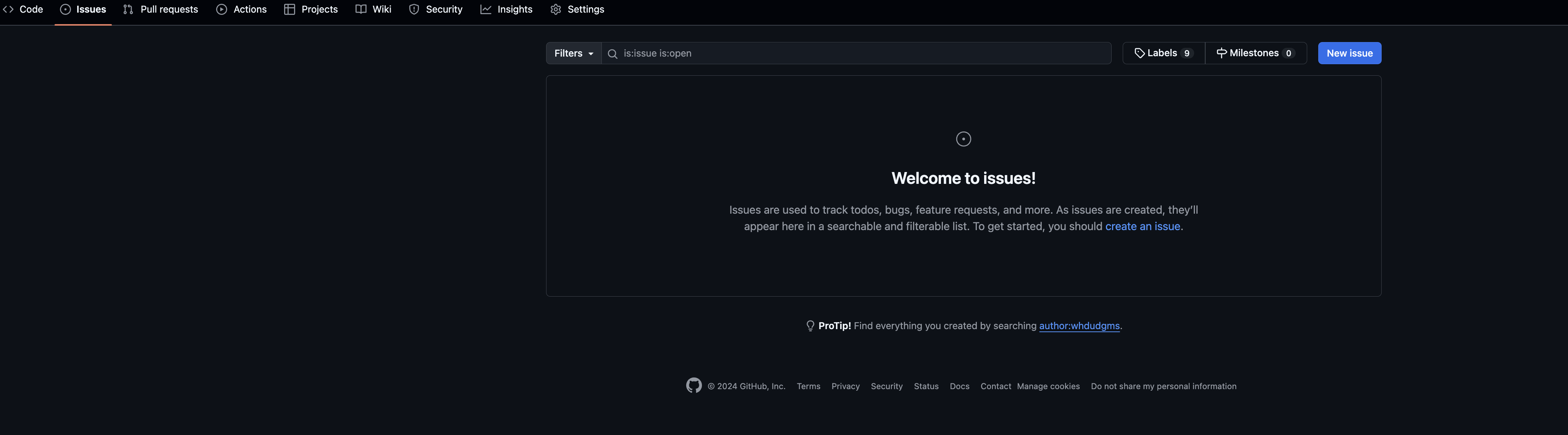The height and width of the screenshot is (435, 1568).
Task: Click the author:whdudgms search link
Action: pyautogui.click(x=1079, y=326)
